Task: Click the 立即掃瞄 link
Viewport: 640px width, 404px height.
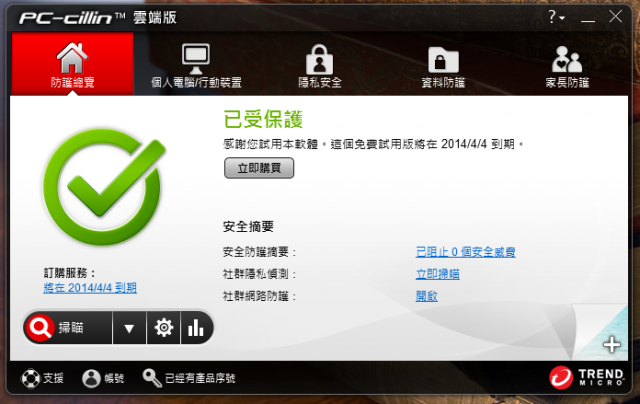Action: [x=438, y=274]
